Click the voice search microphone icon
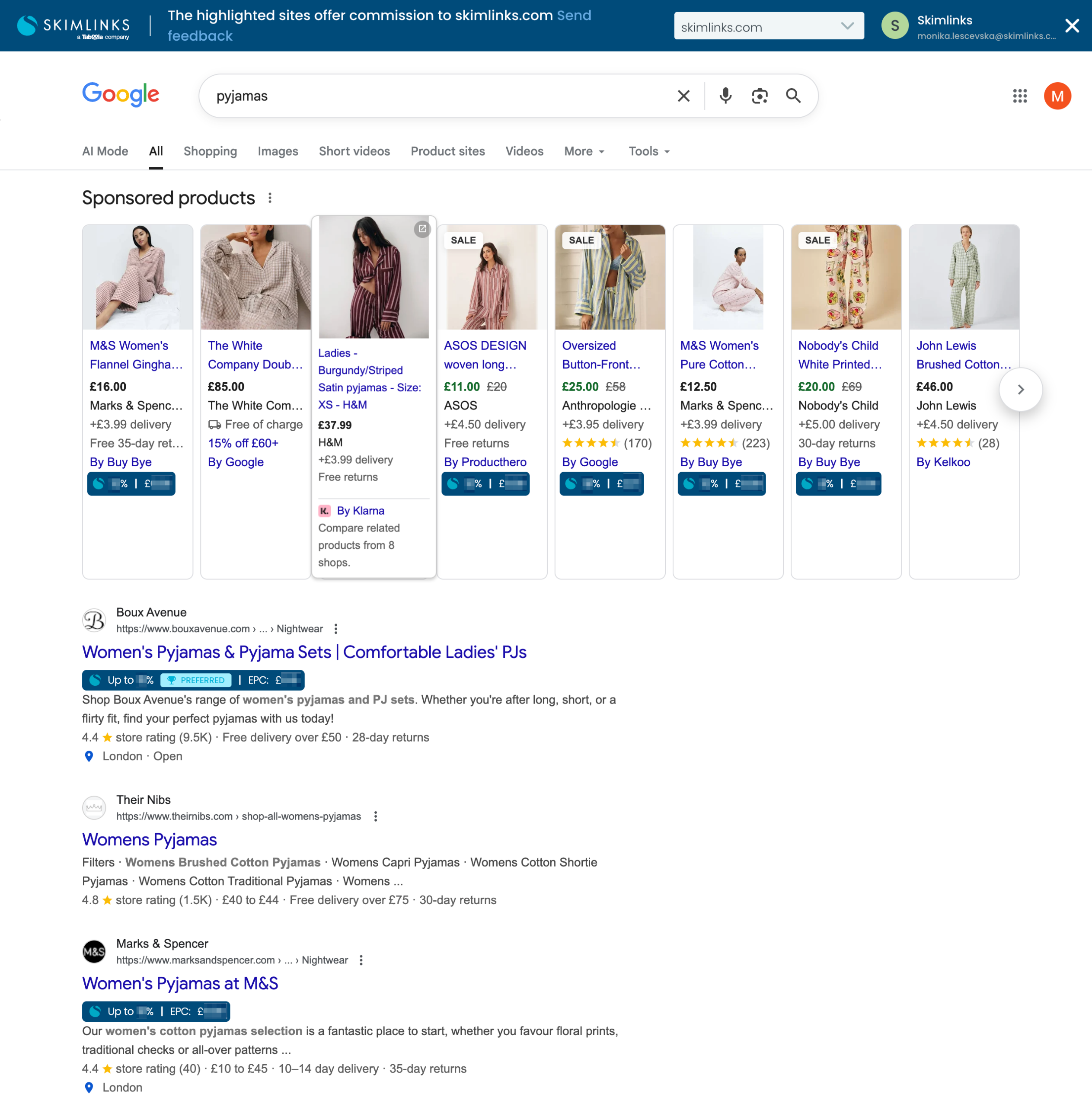1092x1107 pixels. pyautogui.click(x=725, y=96)
